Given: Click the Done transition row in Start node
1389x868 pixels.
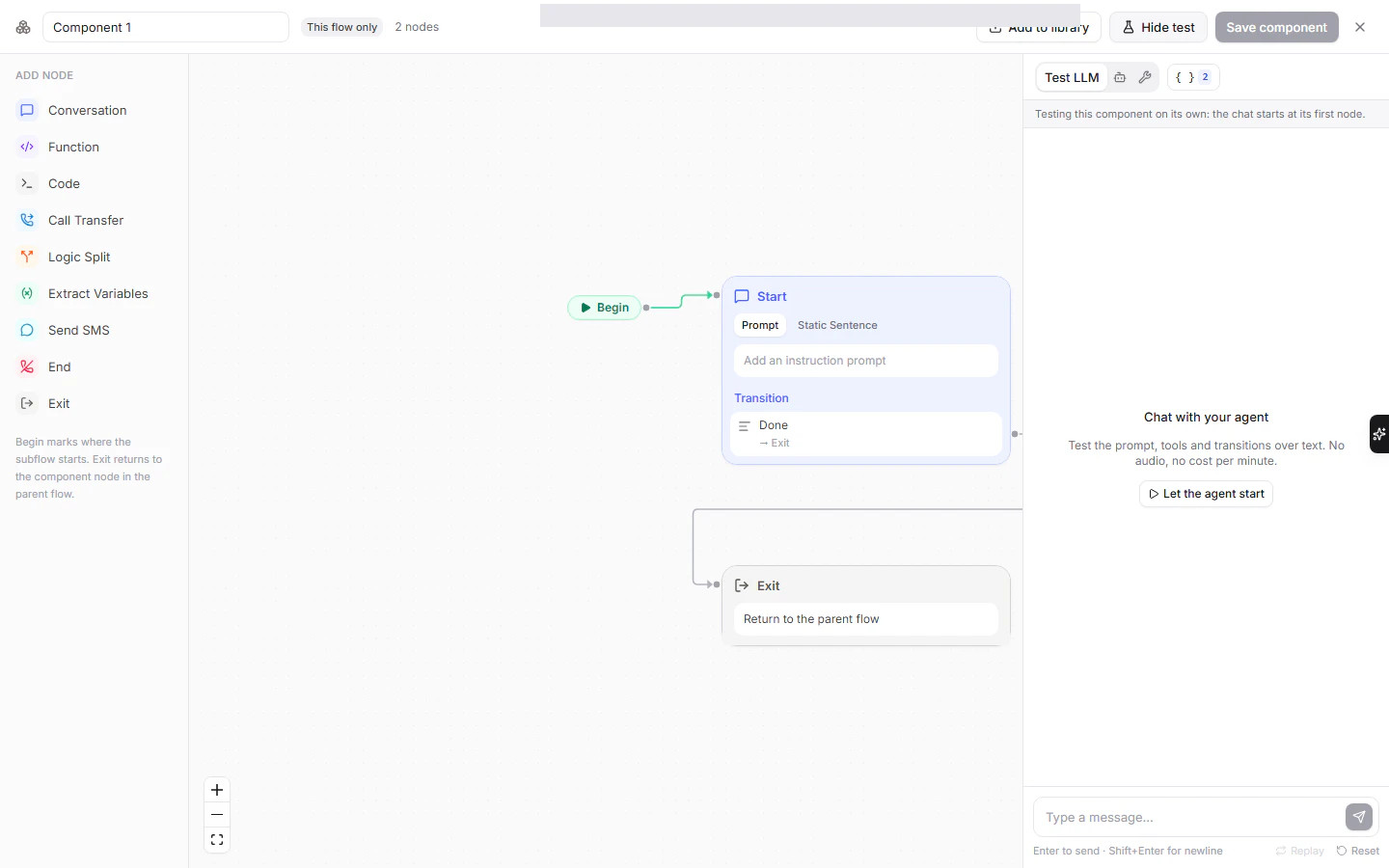Looking at the screenshot, I should [x=865, y=434].
